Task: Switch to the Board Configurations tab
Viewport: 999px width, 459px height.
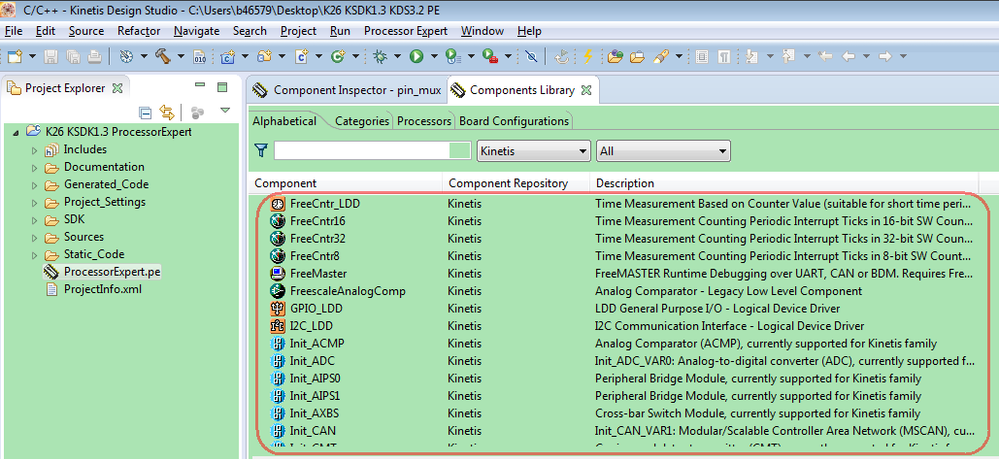Action: point(514,120)
